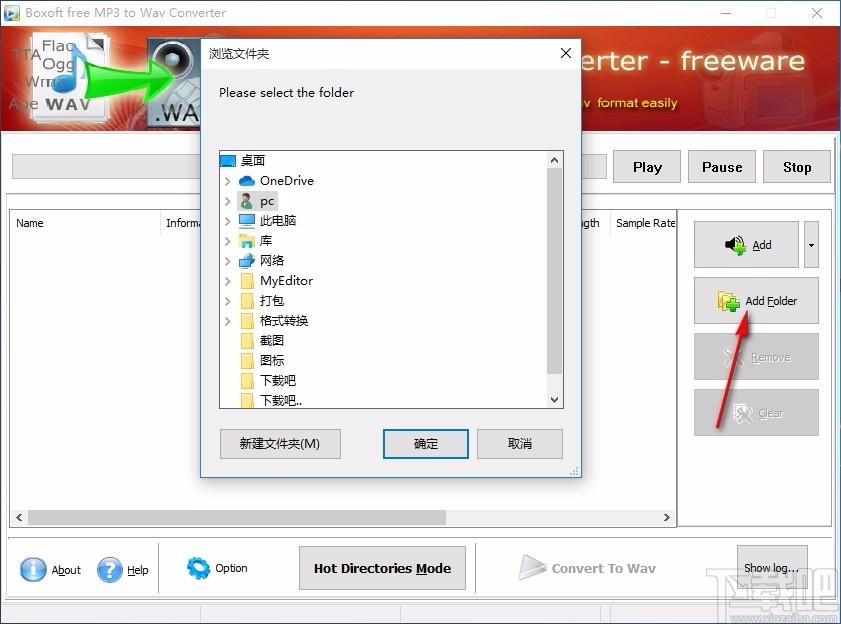Screen dimensions: 841x624
Task: Expand the MyEditor folder node
Action: [227, 281]
